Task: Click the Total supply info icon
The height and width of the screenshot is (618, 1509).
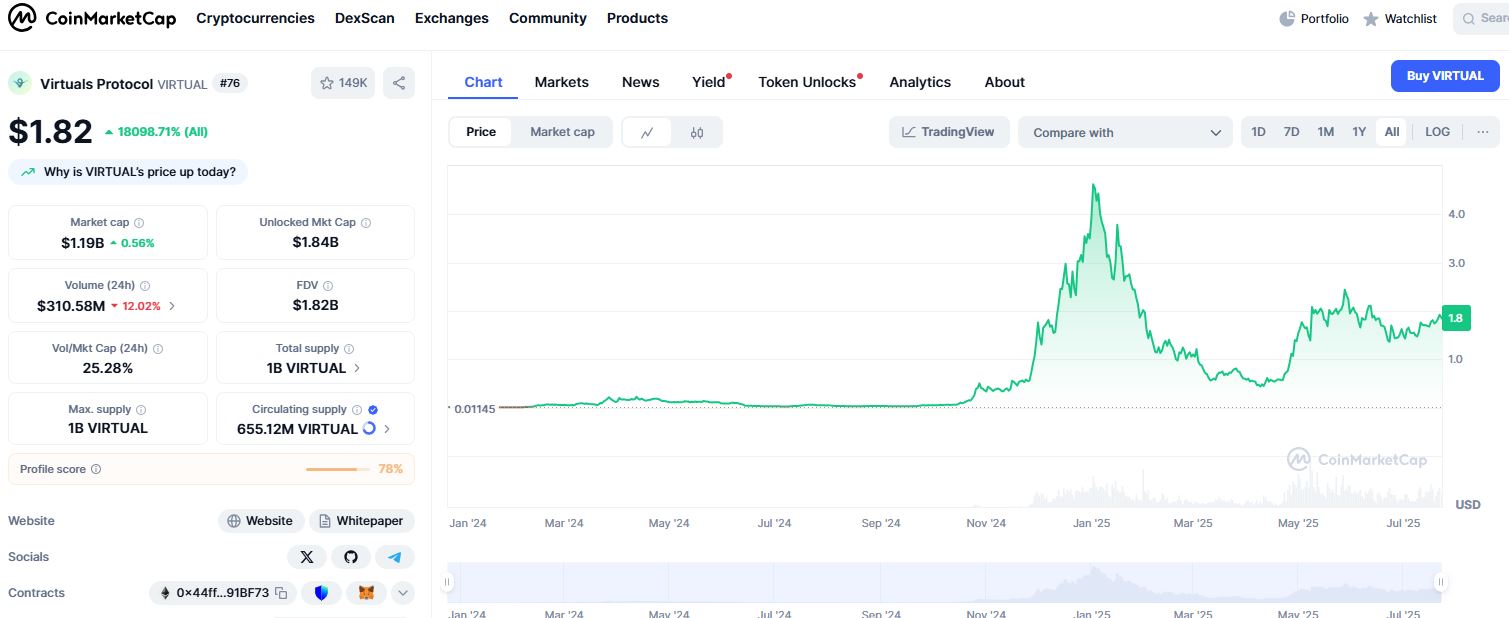Action: coord(349,349)
